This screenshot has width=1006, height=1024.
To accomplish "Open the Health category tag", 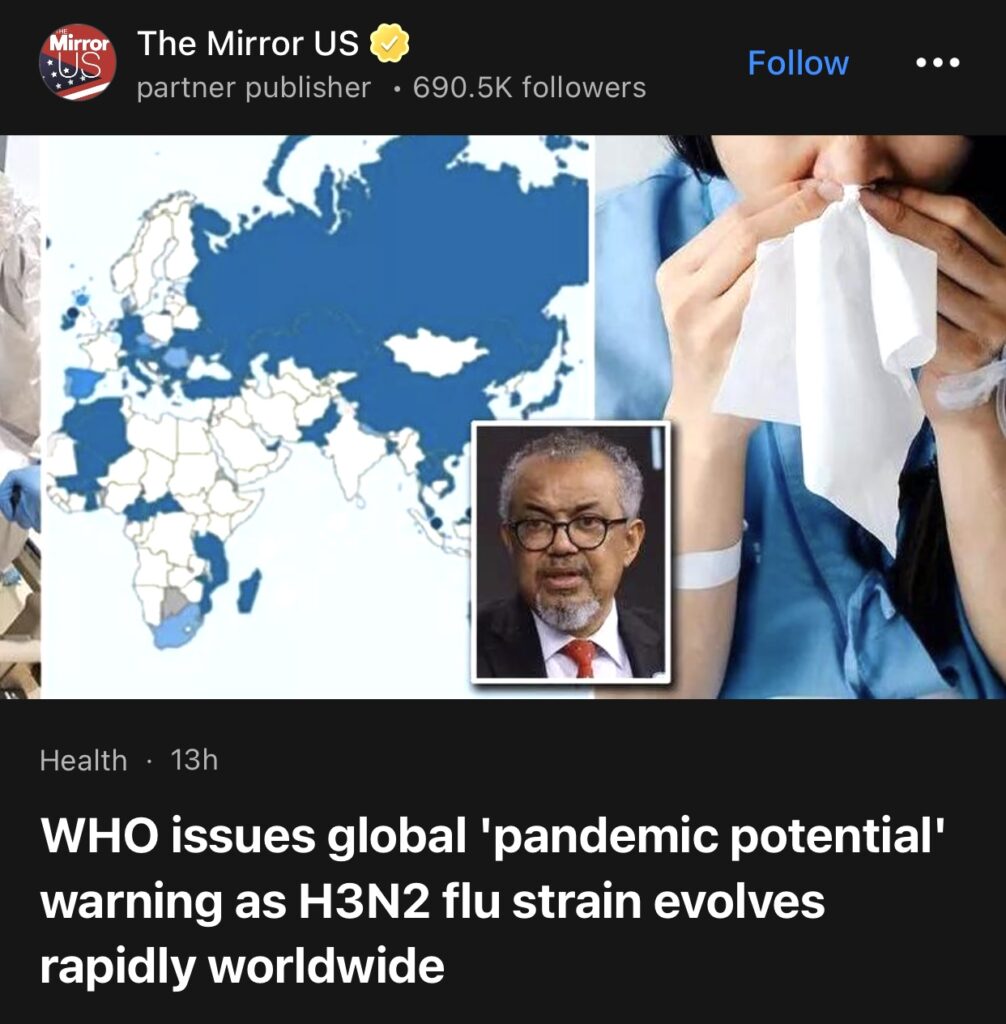I will (x=83, y=760).
